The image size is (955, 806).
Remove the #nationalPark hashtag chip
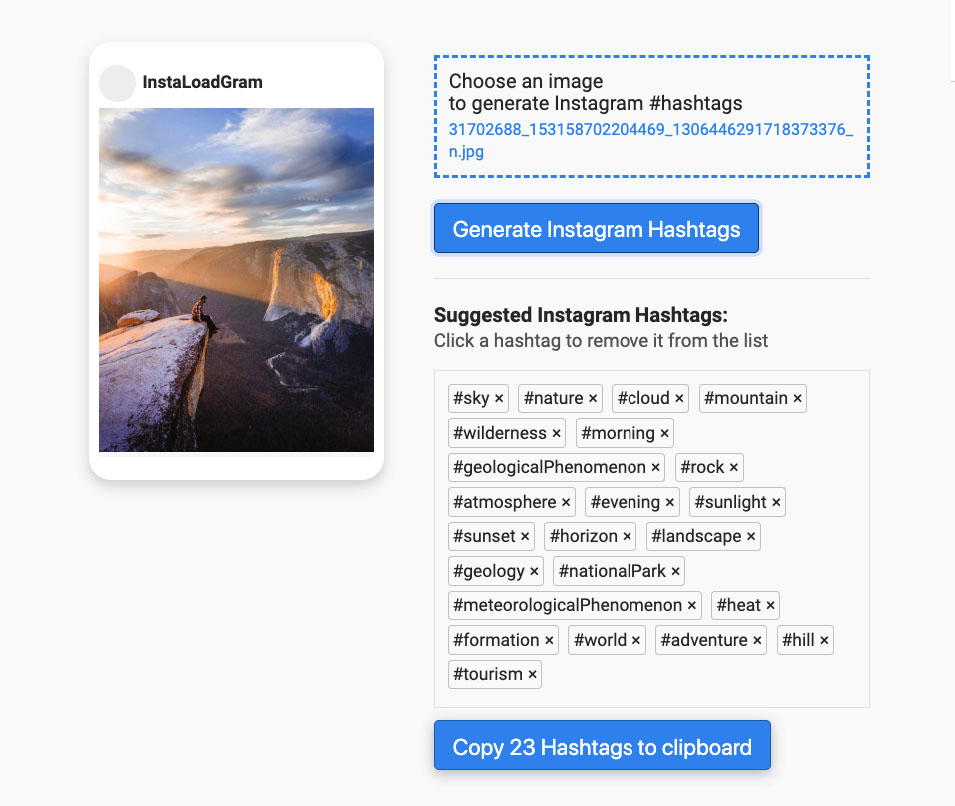[x=619, y=571]
